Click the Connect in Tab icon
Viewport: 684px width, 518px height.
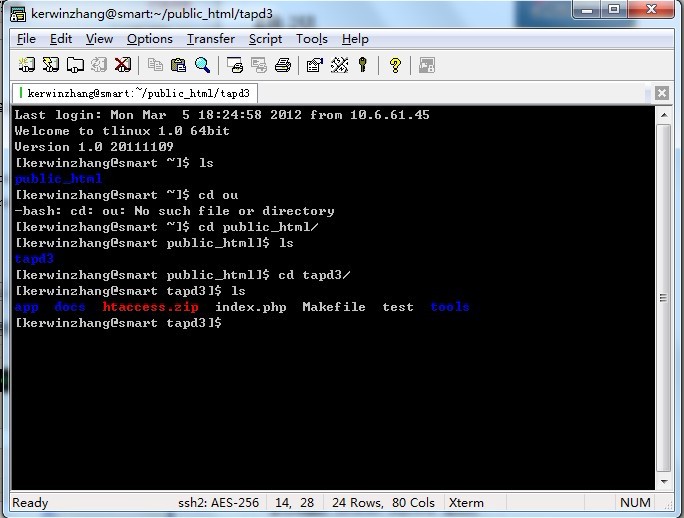[75, 65]
